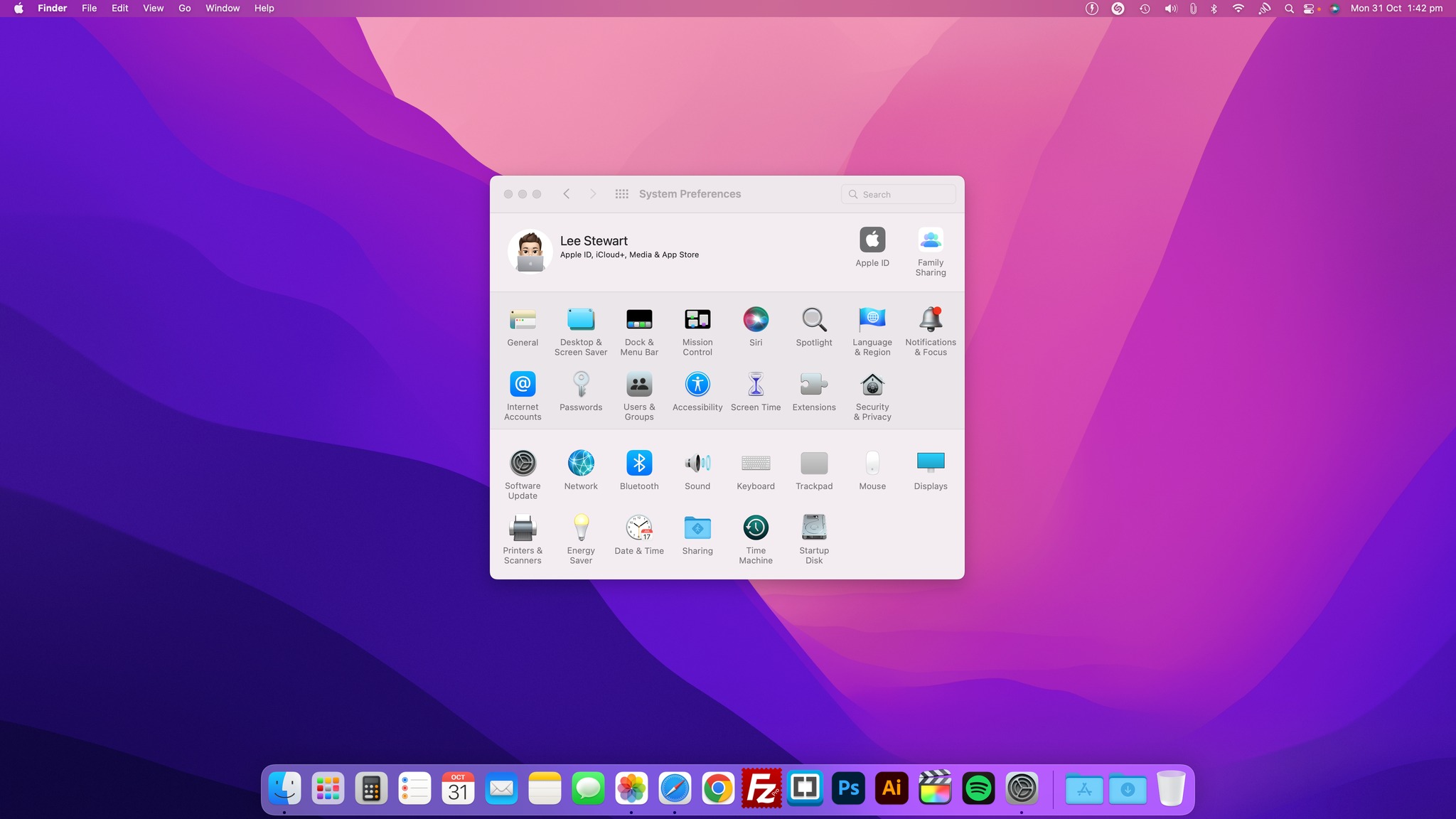Screen dimensions: 1456x819
Task: Open Desktop & Screen Saver preferences
Action: click(581, 331)
